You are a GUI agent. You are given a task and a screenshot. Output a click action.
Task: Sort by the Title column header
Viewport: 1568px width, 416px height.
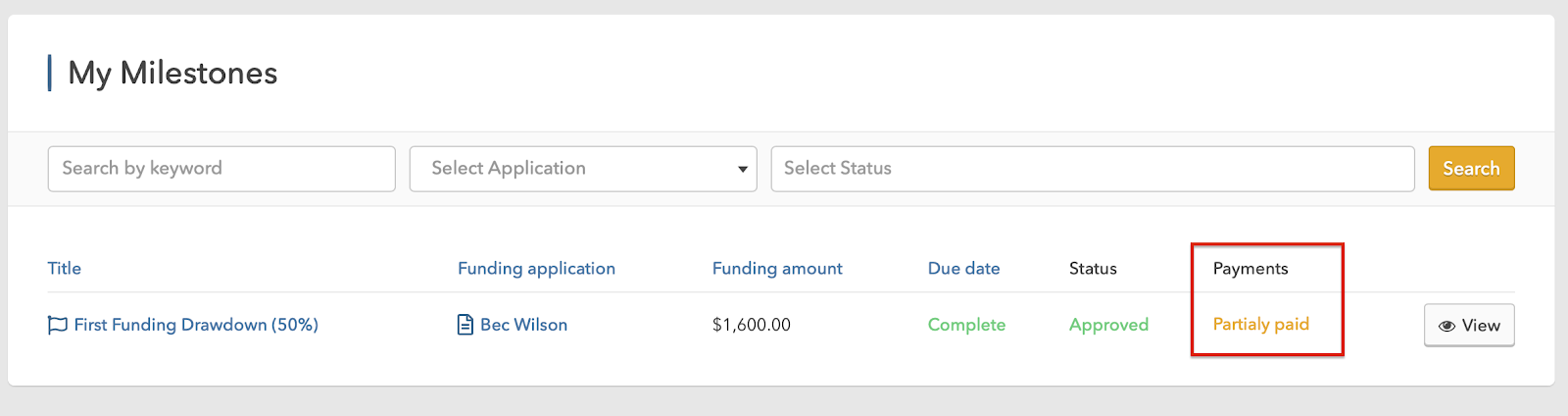65,268
